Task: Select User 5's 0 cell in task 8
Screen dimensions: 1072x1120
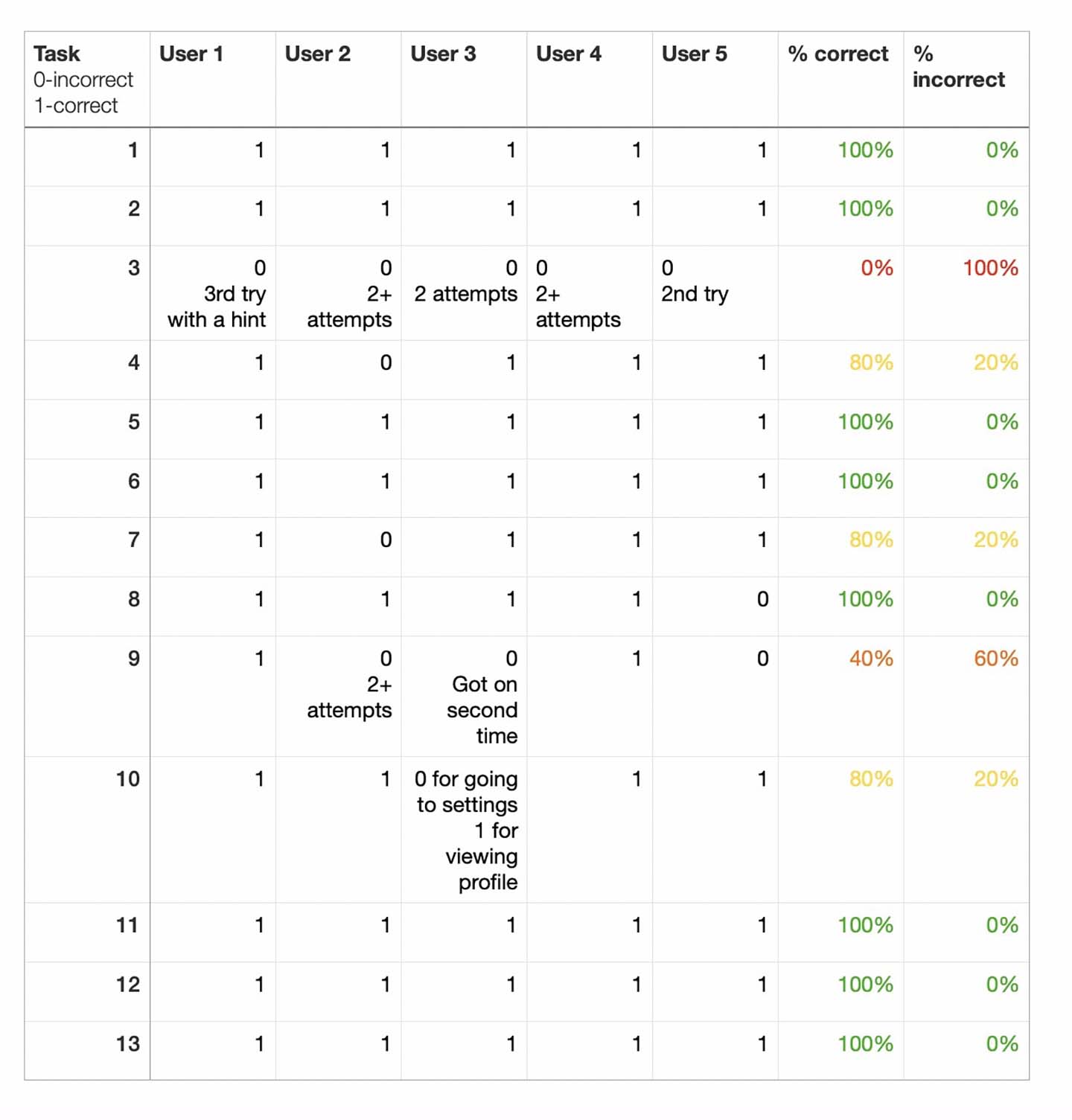Action: (762, 599)
